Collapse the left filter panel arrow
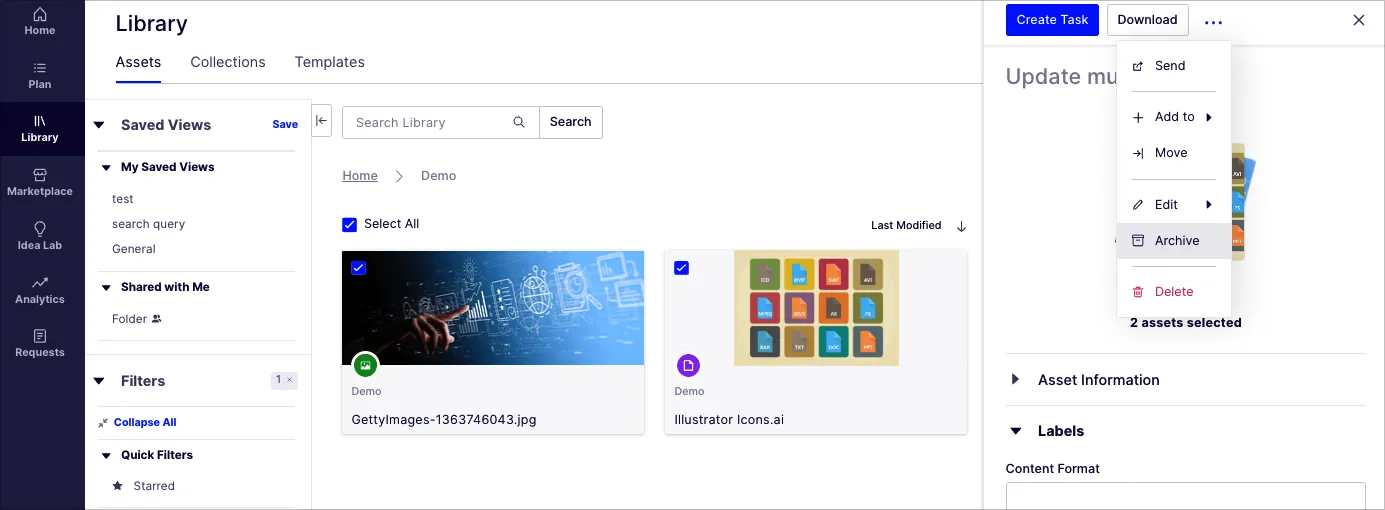The width and height of the screenshot is (1385, 510). pos(322,121)
